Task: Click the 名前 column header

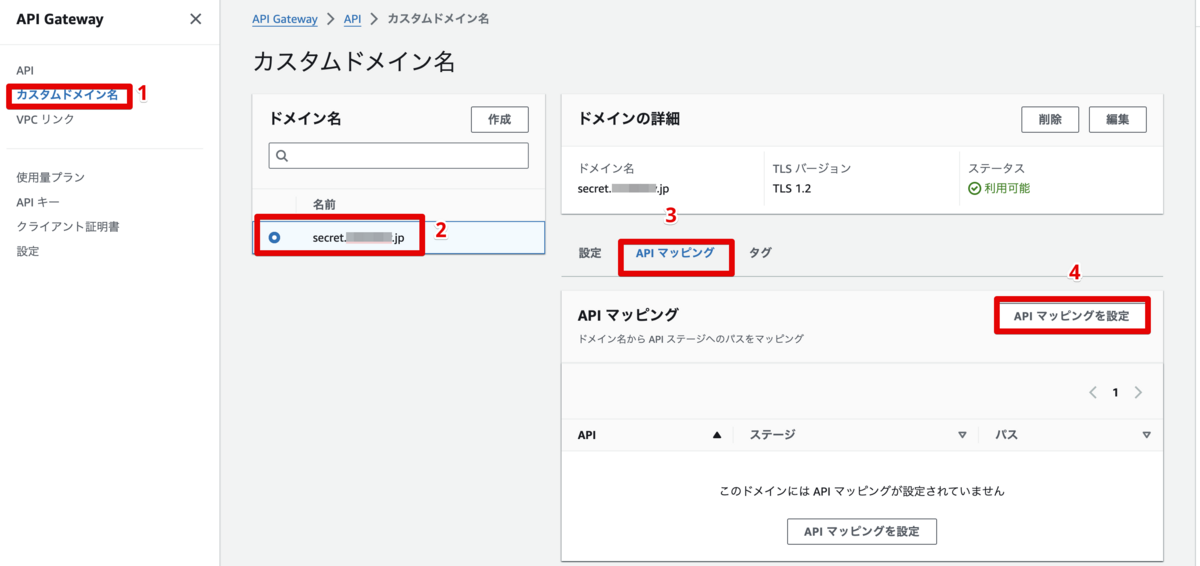Action: [x=324, y=204]
